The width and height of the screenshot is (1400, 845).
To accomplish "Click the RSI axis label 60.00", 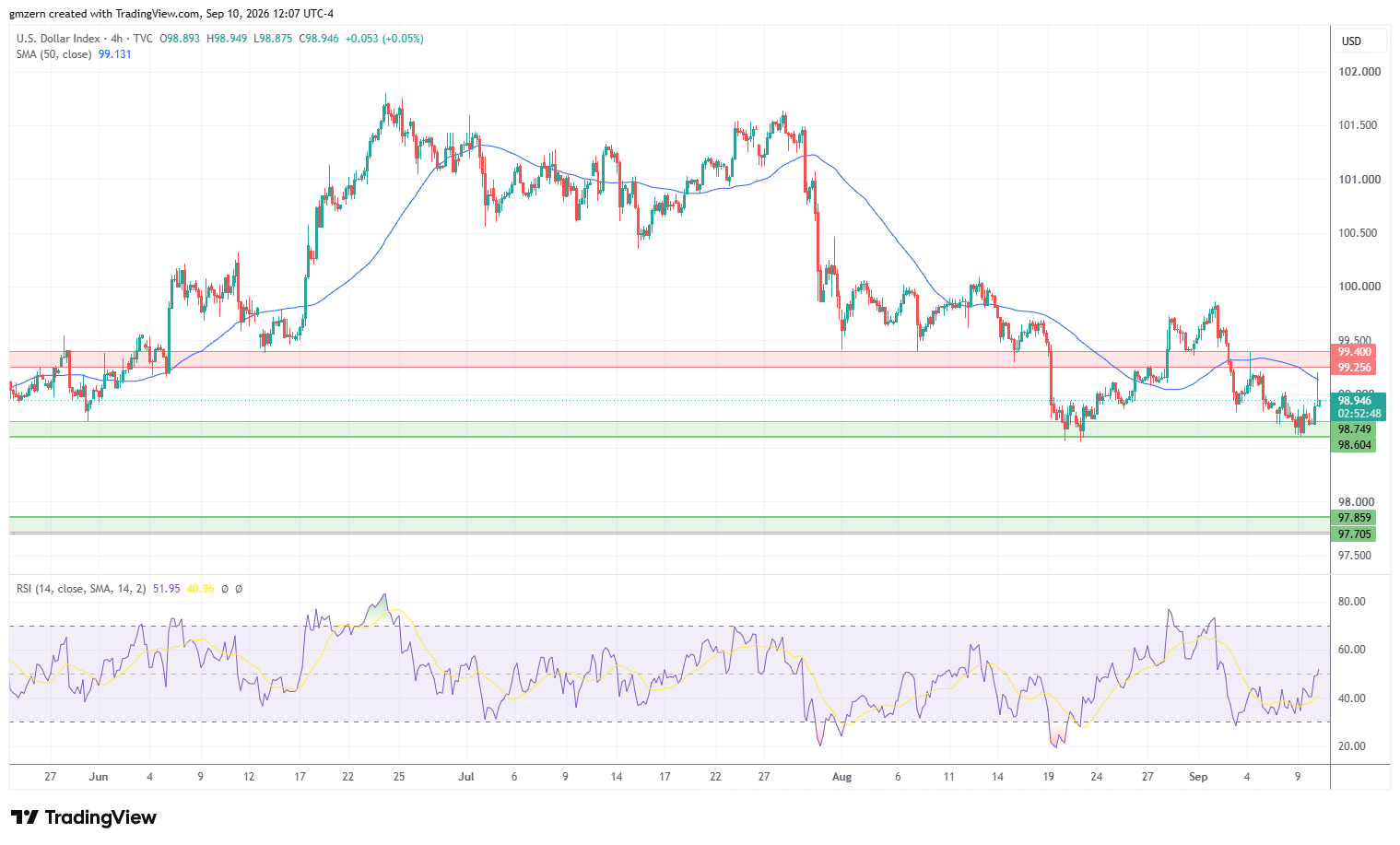I will point(1352,650).
